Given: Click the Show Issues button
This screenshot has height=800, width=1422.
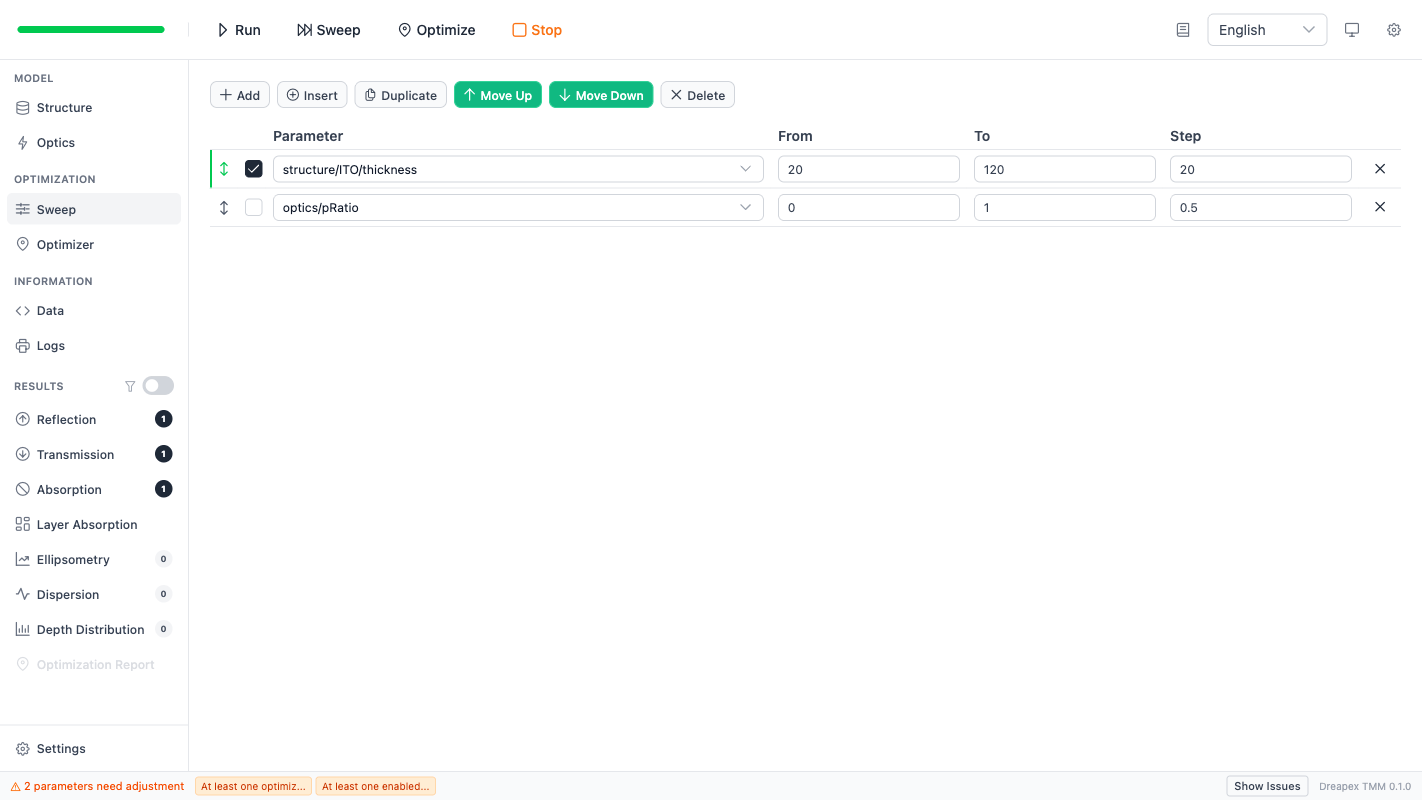Looking at the screenshot, I should click(x=1266, y=786).
